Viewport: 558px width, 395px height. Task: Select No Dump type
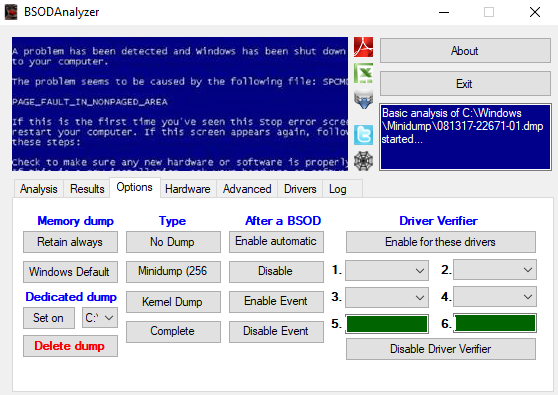coord(173,242)
